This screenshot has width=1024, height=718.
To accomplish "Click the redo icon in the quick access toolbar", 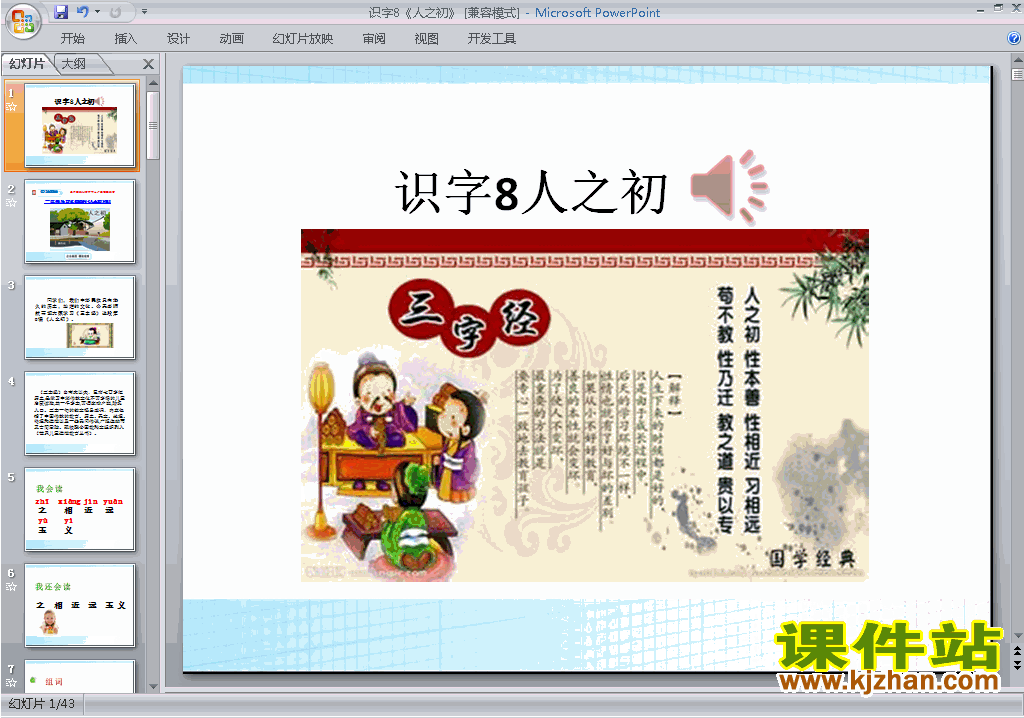I will (116, 12).
